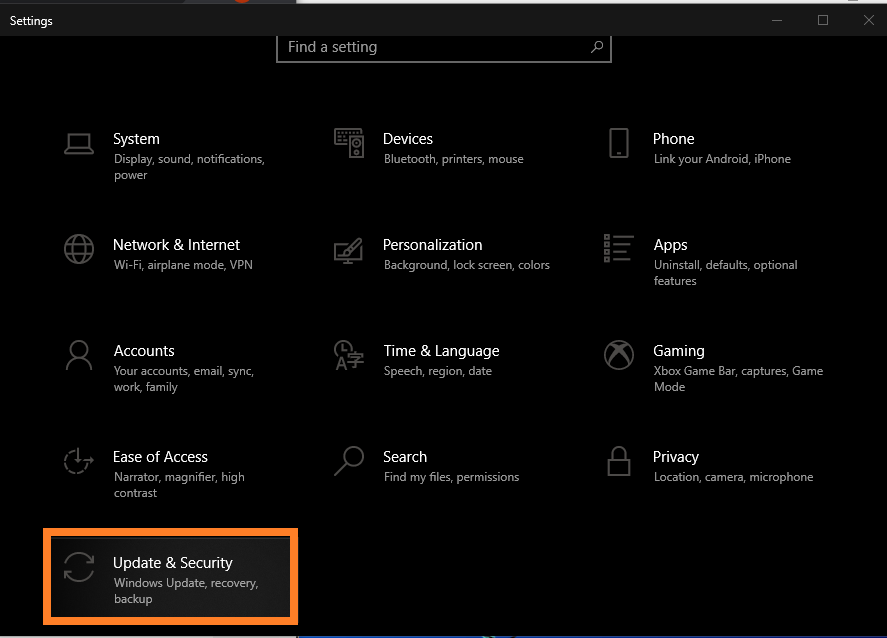Image resolution: width=887 pixels, height=638 pixels.
Task: Click the magnifier in the search box
Action: coord(596,47)
